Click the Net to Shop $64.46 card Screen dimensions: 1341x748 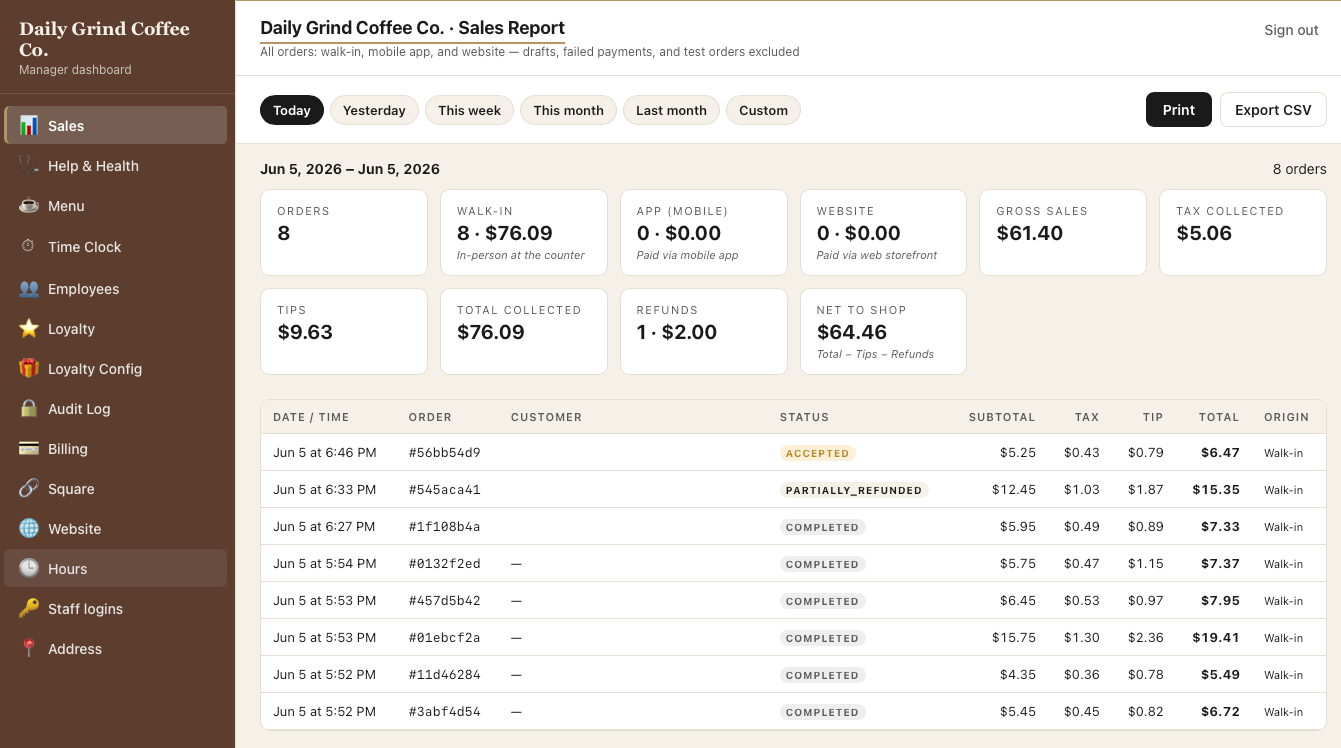click(x=883, y=331)
